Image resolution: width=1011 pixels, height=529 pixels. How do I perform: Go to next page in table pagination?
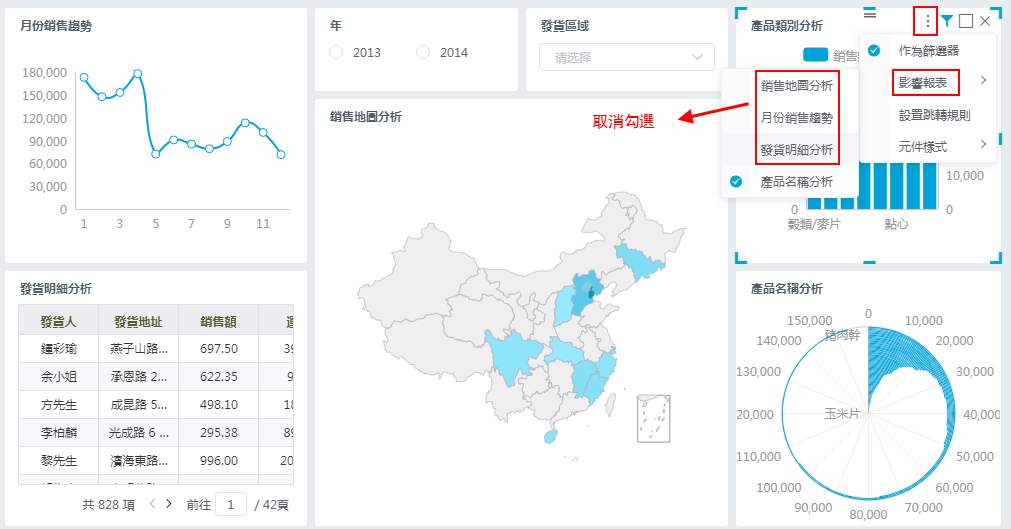pyautogui.click(x=169, y=504)
